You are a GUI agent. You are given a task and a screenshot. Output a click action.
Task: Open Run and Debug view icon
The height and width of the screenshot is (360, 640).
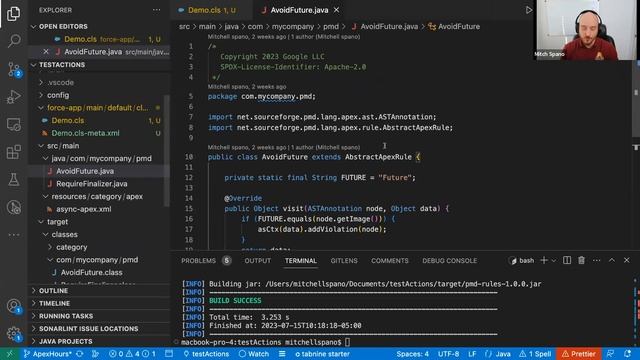pos(13,97)
